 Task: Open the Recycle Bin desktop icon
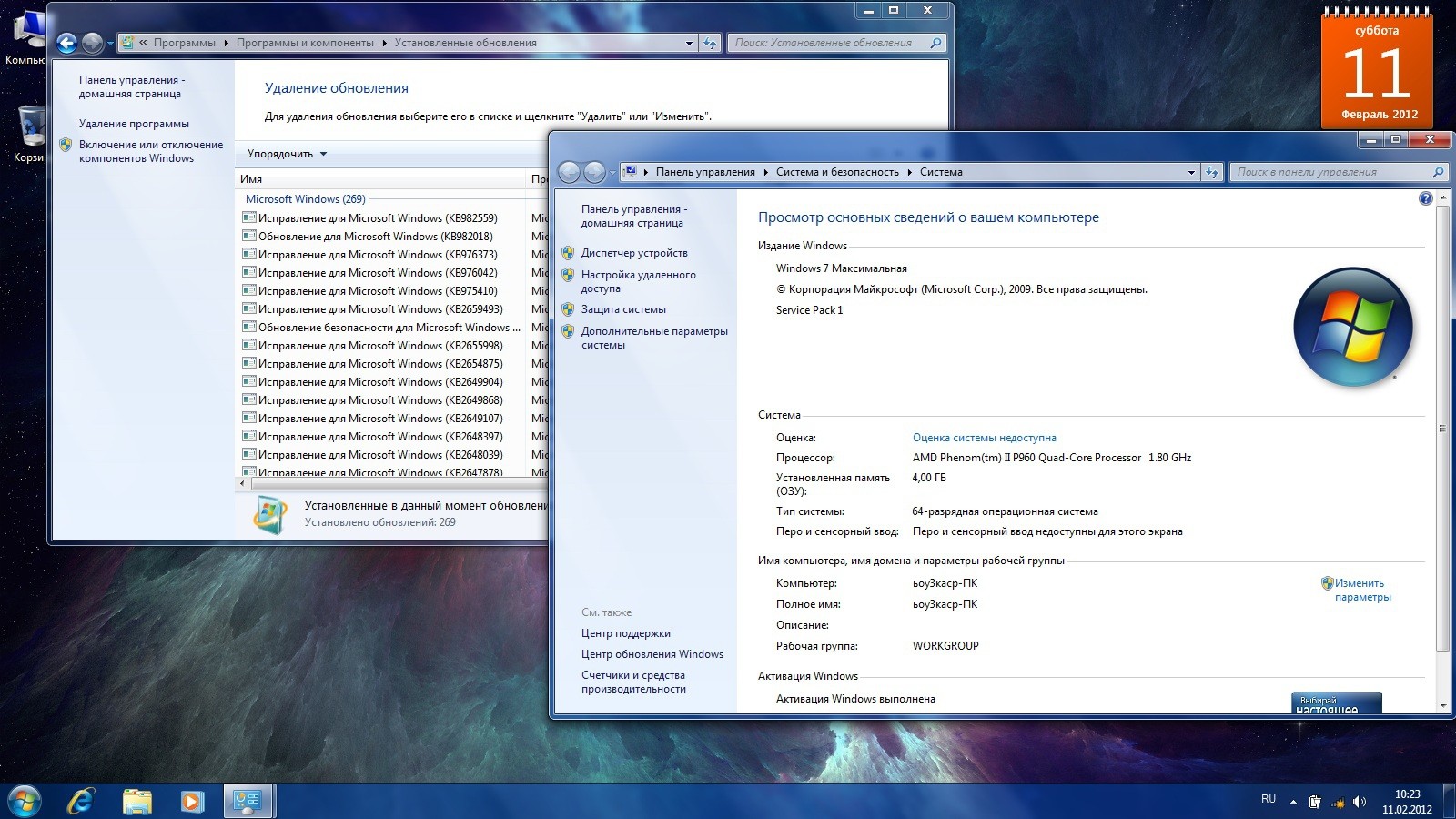tap(29, 134)
